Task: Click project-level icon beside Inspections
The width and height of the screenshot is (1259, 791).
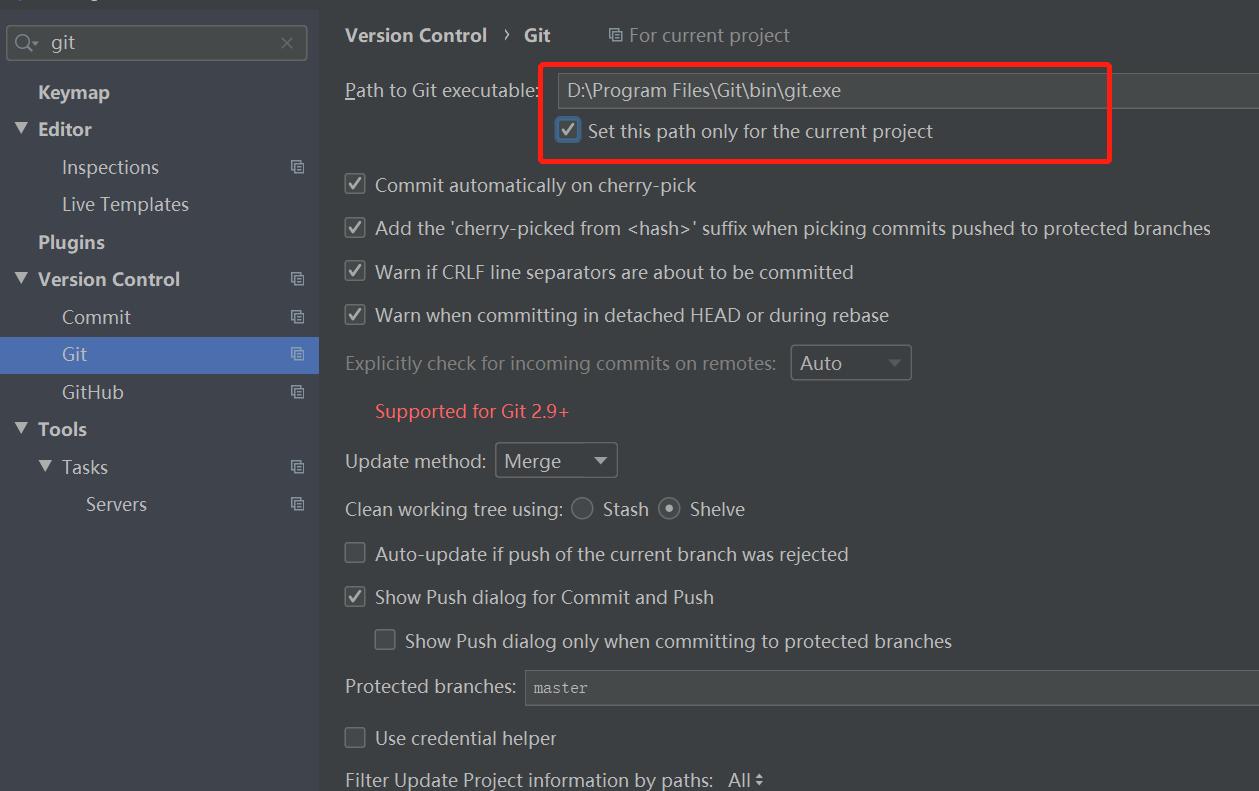Action: tap(297, 167)
